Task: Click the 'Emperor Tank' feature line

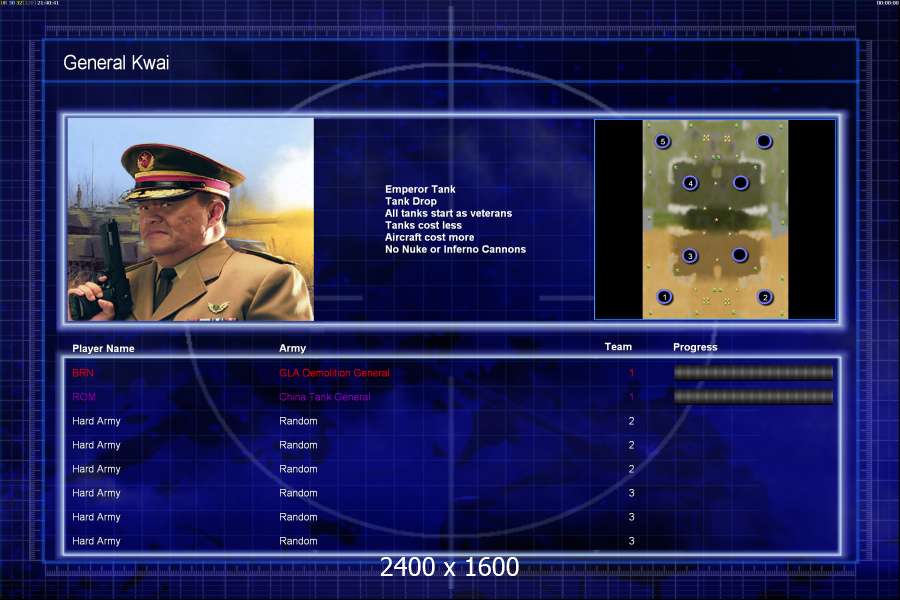Action: pos(420,189)
